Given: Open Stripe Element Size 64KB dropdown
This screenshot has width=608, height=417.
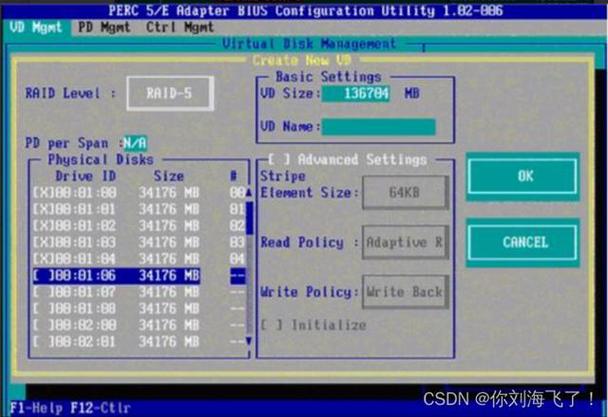Looking at the screenshot, I should 404,191.
